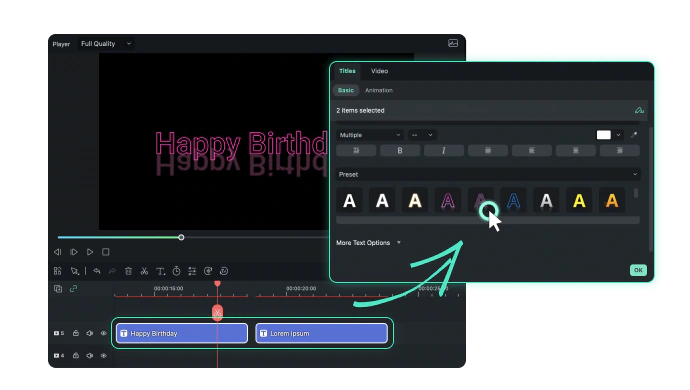Hide track 4 with eye icon
This screenshot has width=690, height=390.
coord(104,355)
